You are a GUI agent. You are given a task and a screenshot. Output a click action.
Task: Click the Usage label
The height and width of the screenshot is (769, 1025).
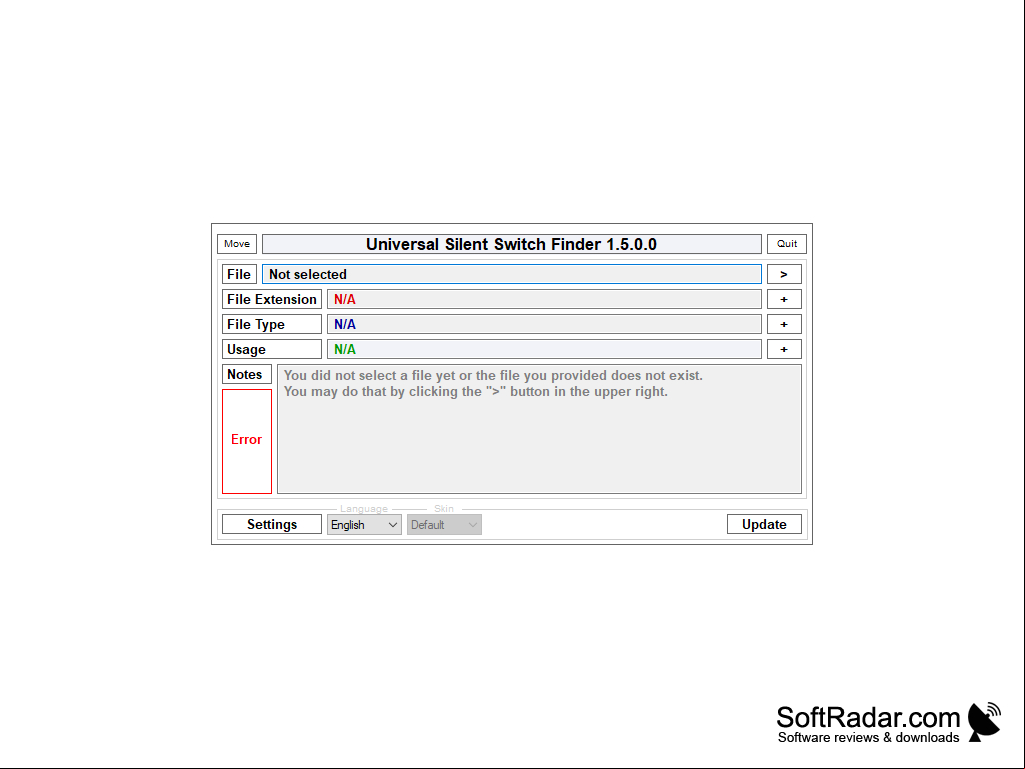[x=272, y=349]
